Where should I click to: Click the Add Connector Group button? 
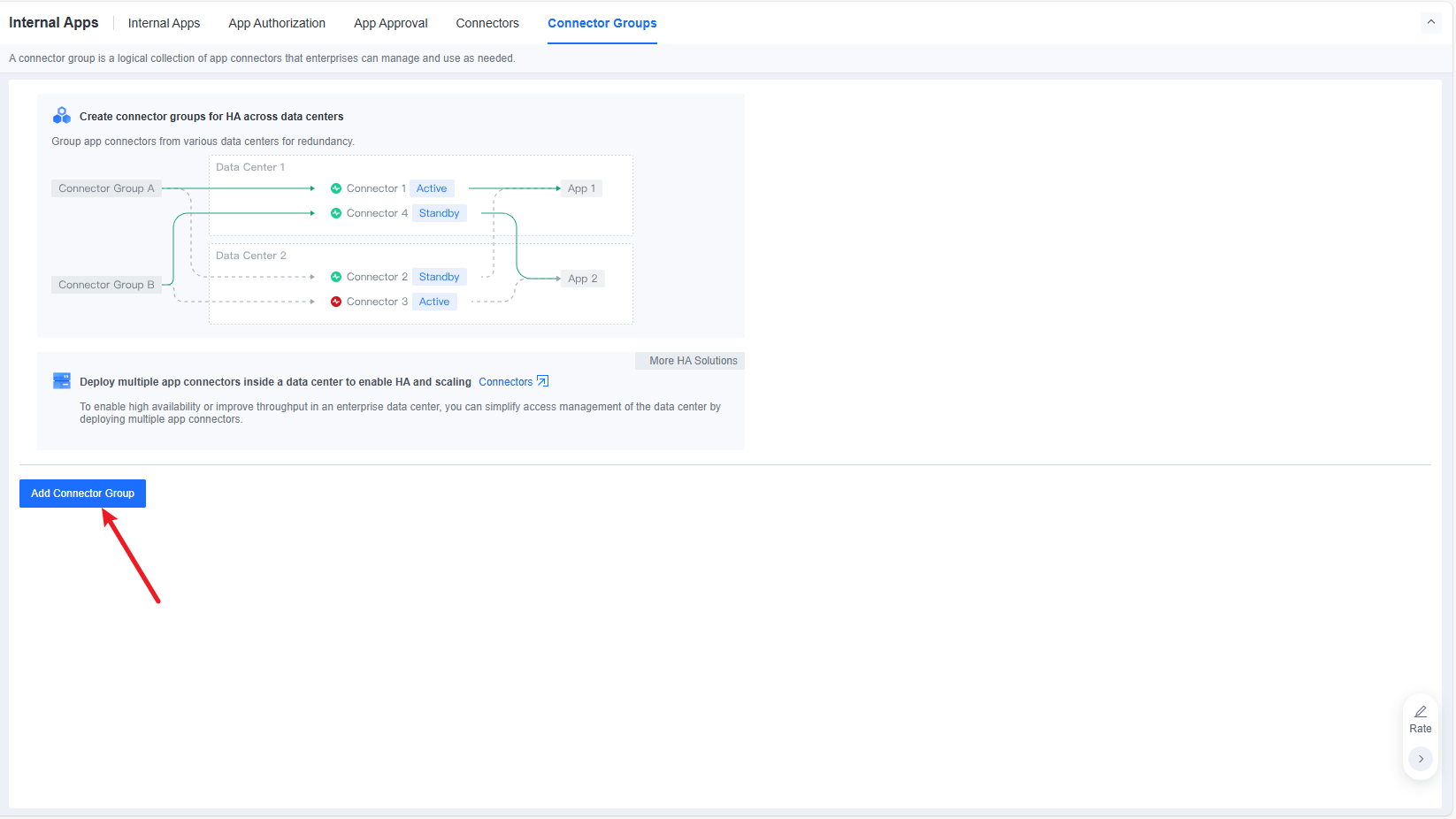click(x=82, y=494)
